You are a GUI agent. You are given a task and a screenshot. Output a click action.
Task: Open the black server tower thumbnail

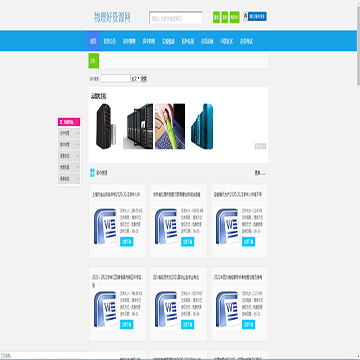pos(105,126)
